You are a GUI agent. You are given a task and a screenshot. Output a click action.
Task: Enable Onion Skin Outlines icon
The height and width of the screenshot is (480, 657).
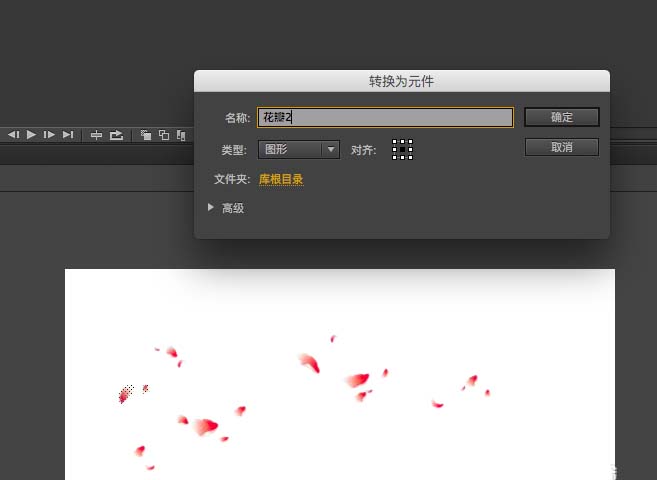(x=164, y=135)
